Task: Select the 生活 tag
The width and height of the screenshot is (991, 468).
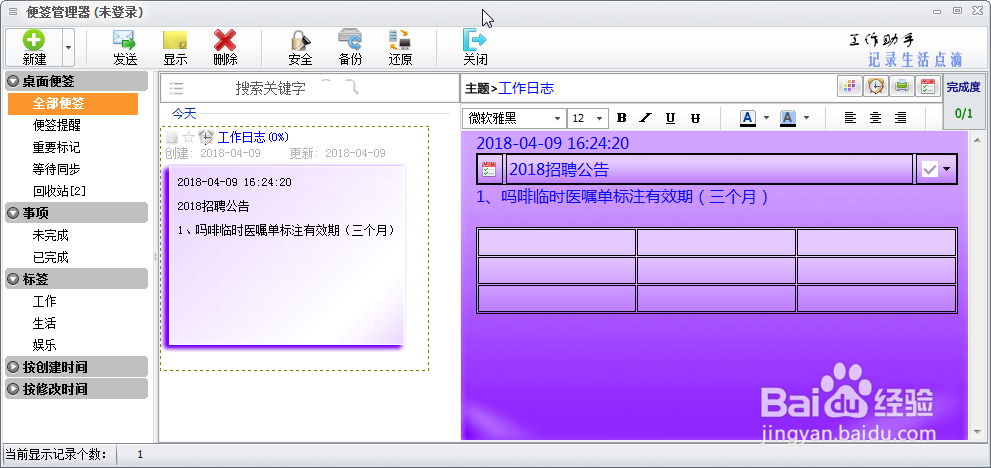Action: coord(44,323)
